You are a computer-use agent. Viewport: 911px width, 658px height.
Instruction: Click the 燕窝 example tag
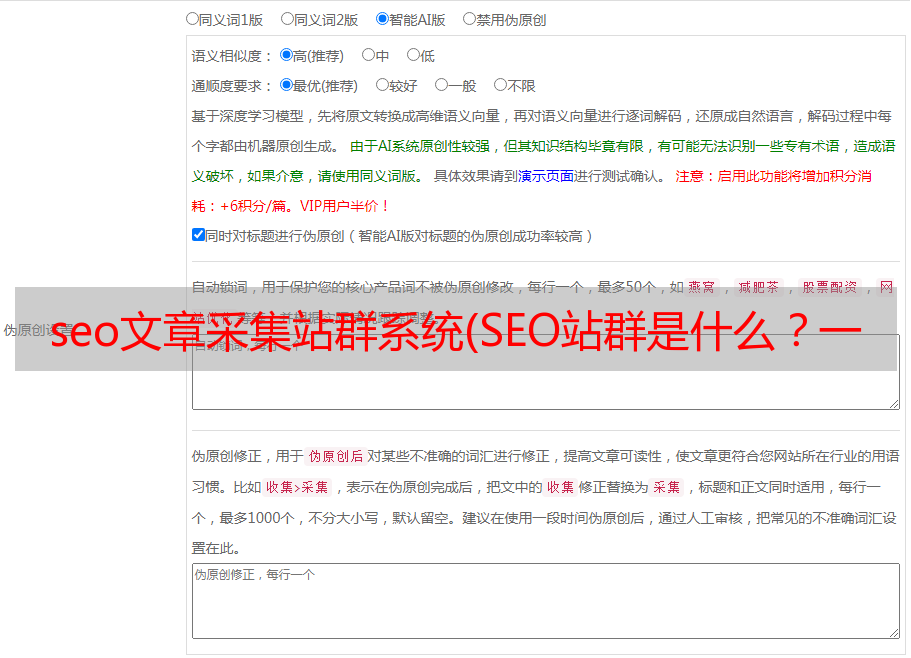[701, 287]
